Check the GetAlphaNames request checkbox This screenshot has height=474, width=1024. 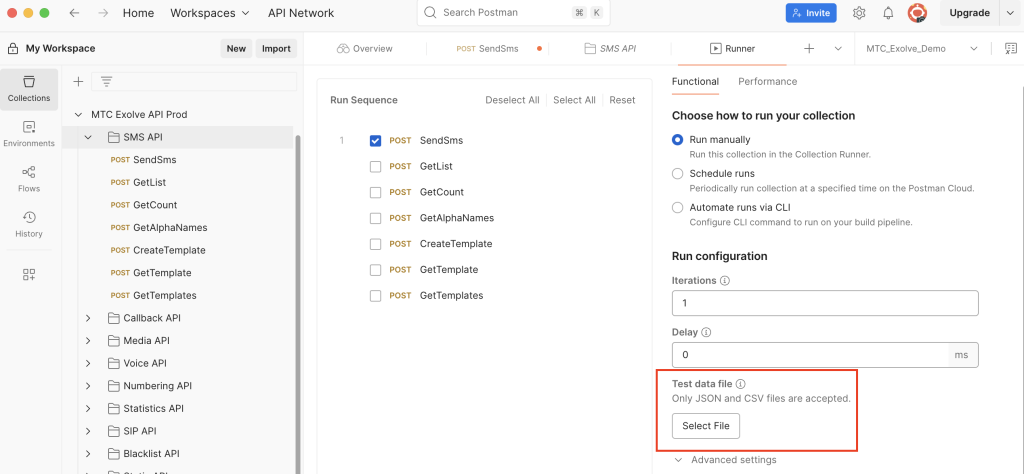(376, 218)
